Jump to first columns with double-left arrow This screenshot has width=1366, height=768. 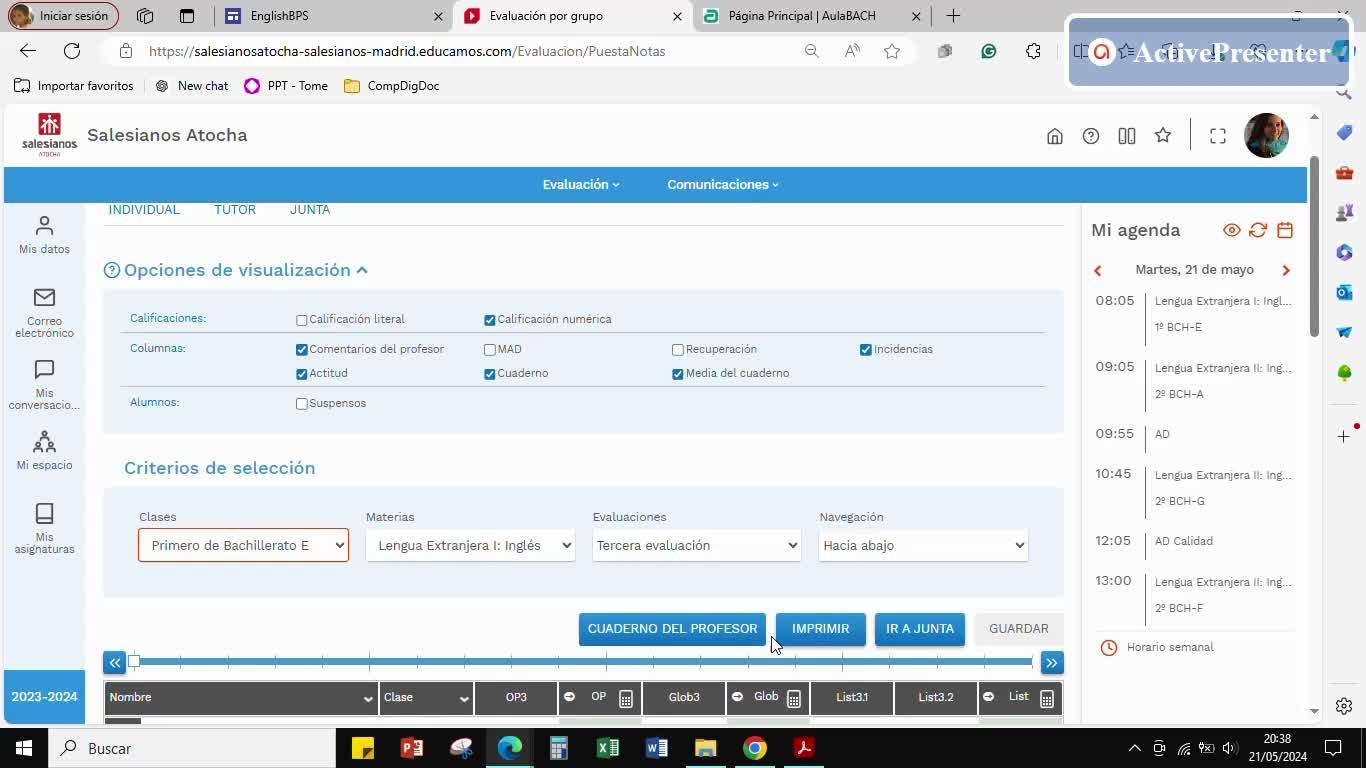115,662
